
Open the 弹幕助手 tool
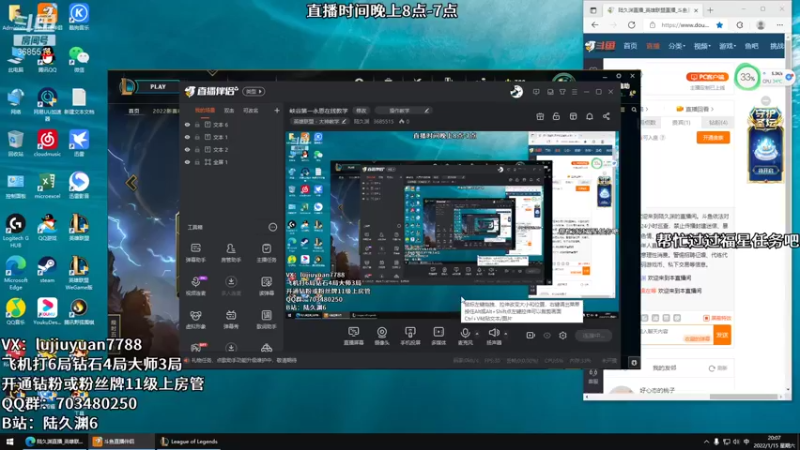(196, 253)
